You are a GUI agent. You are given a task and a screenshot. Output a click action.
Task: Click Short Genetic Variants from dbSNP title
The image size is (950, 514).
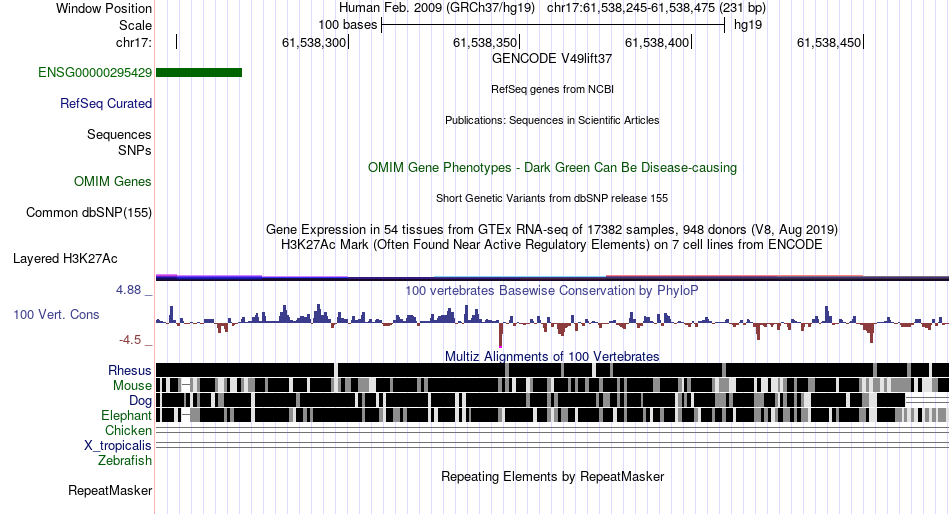(x=552, y=198)
